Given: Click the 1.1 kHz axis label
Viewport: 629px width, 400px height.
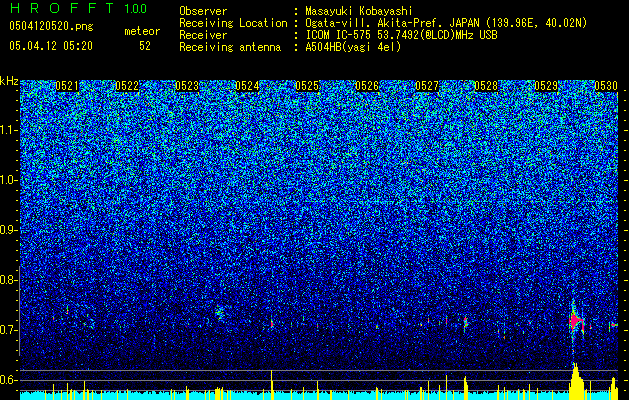Looking at the screenshot, I should (7, 130).
